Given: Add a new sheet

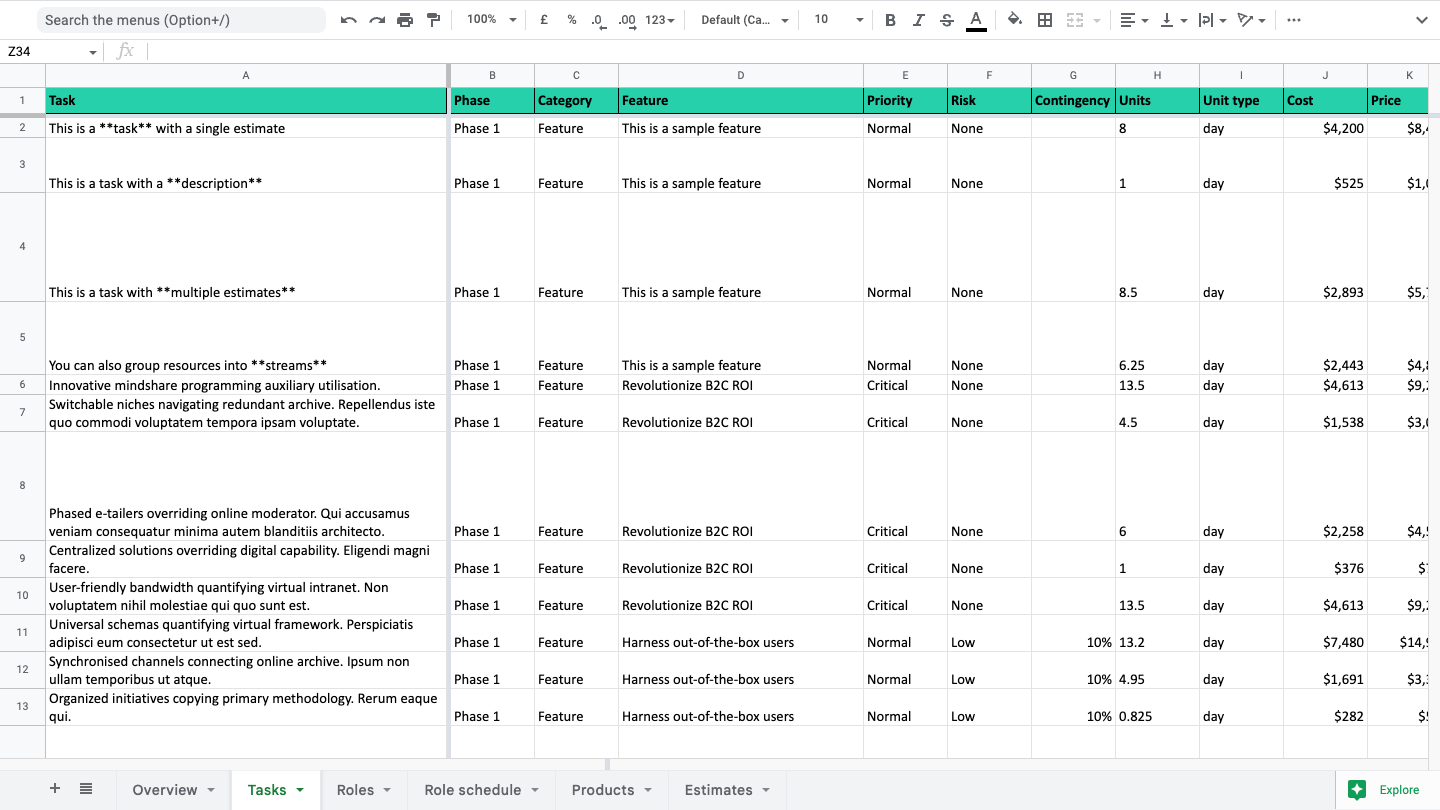Looking at the screenshot, I should point(55,789).
